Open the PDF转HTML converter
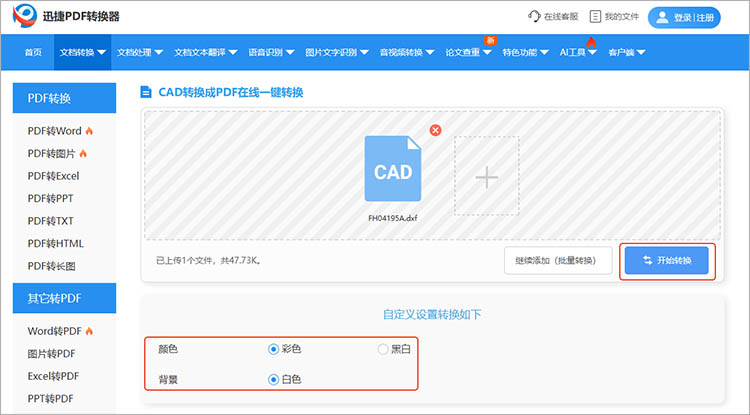The image size is (750, 415). click(55, 243)
